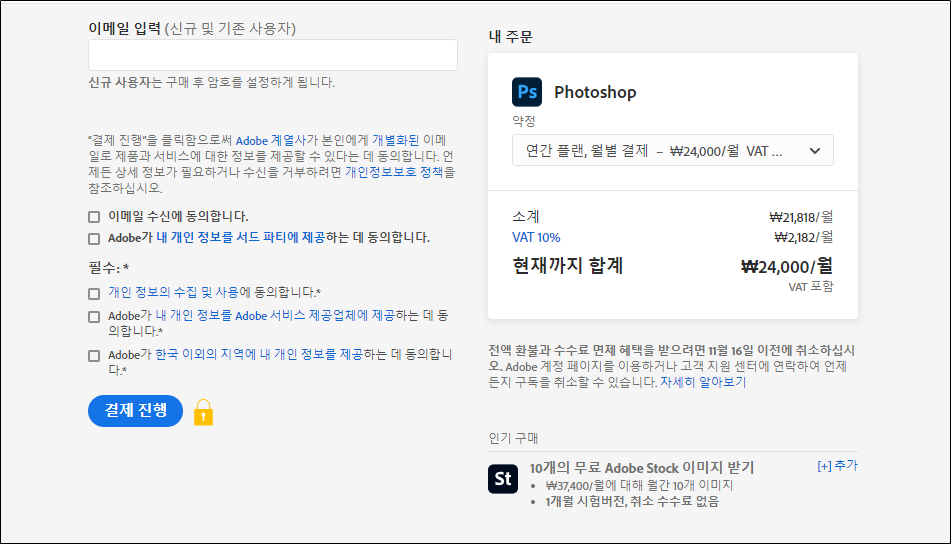Click the email address input field
The image size is (951, 544).
(273, 55)
